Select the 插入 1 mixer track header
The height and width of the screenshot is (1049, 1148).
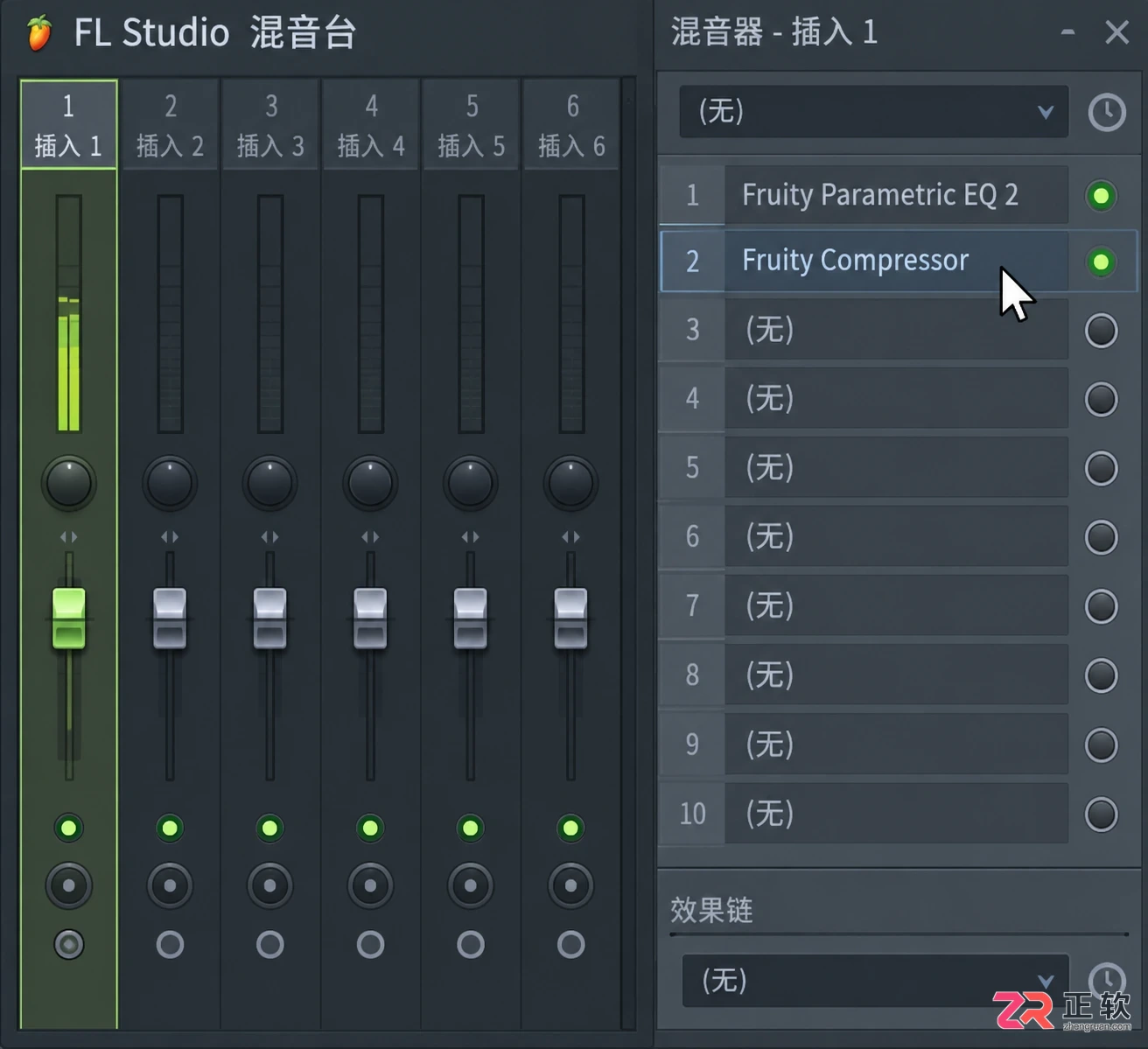[68, 124]
